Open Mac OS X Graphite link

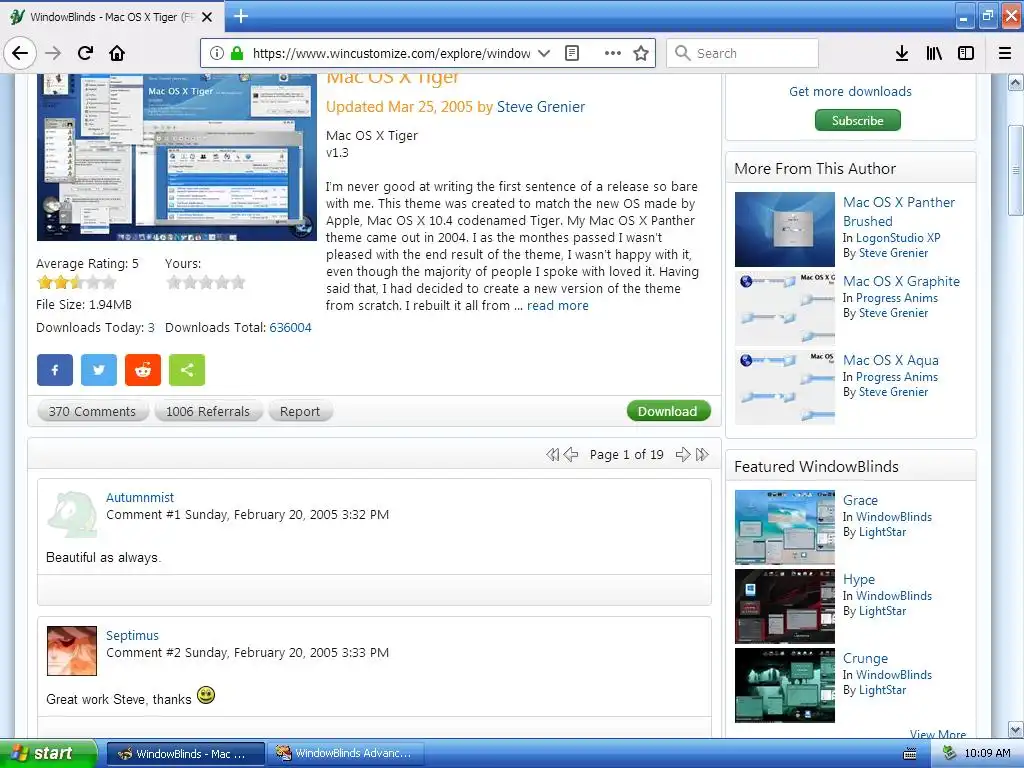coord(901,281)
